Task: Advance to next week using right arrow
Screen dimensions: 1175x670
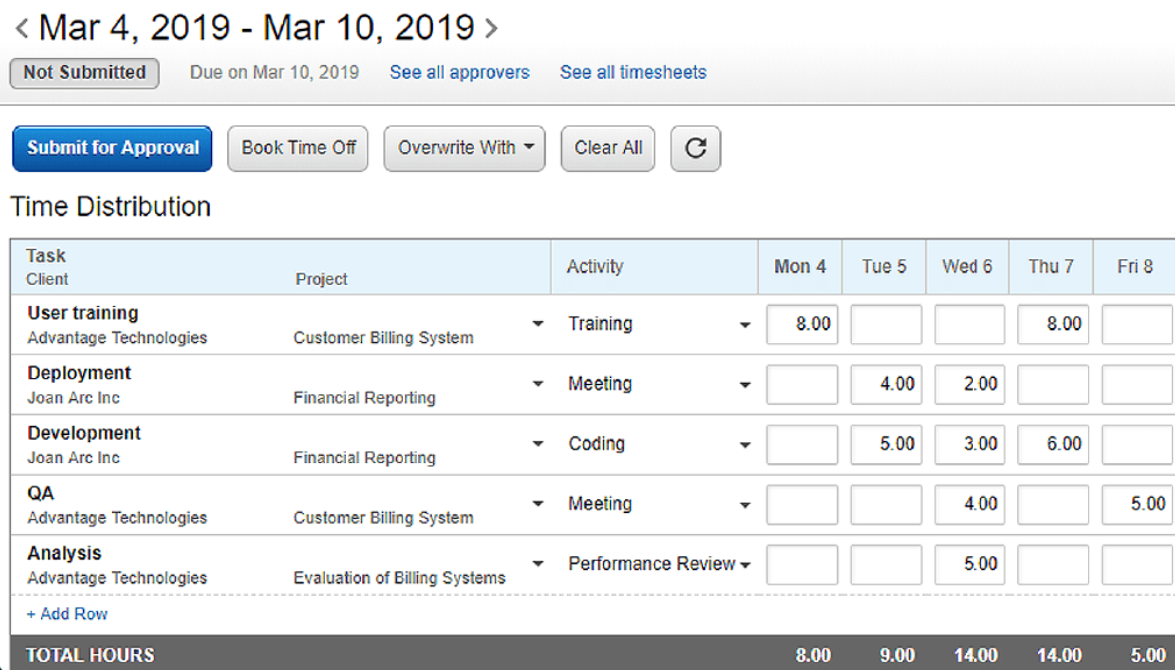Action: click(x=491, y=29)
